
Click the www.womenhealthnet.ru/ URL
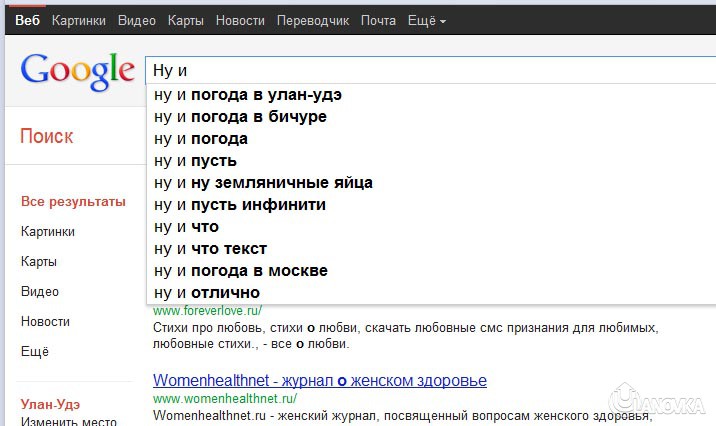pyautogui.click(x=225, y=399)
